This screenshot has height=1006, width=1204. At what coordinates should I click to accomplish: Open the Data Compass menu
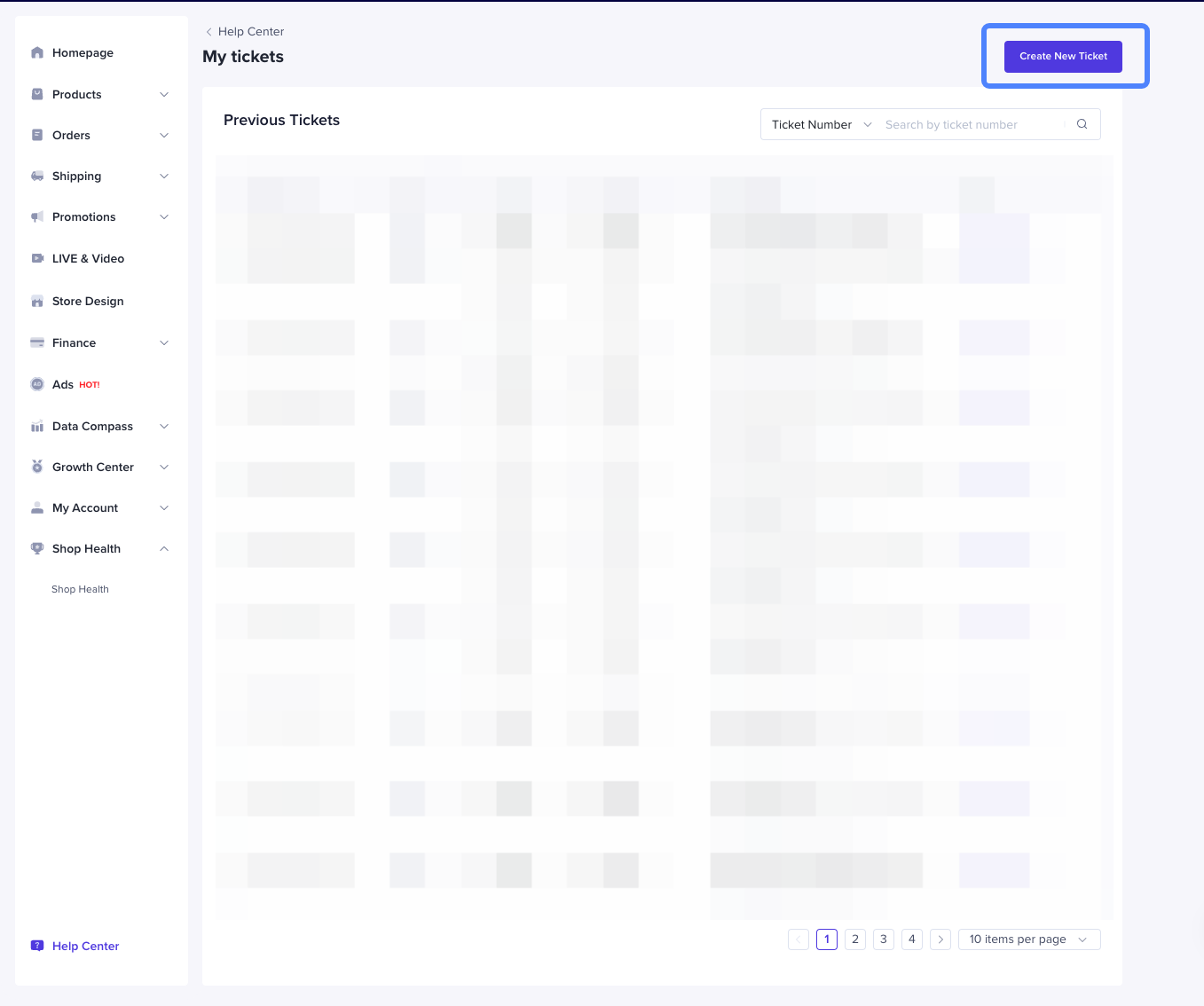click(x=92, y=426)
